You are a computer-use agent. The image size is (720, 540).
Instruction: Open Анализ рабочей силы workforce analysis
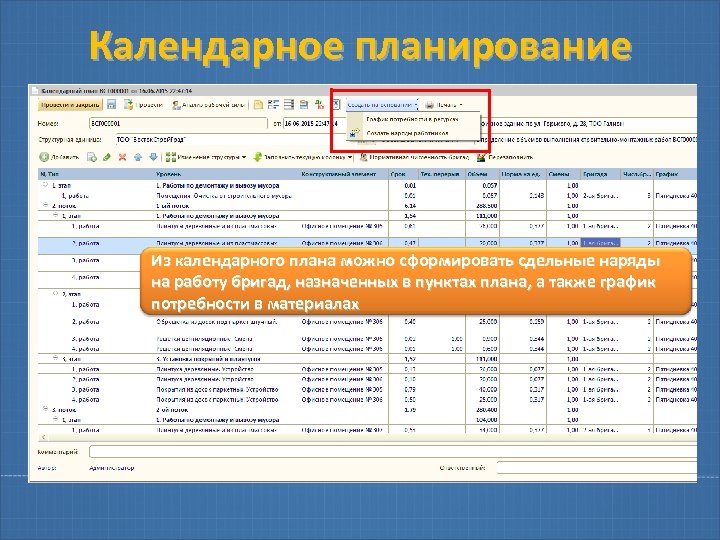click(x=209, y=105)
